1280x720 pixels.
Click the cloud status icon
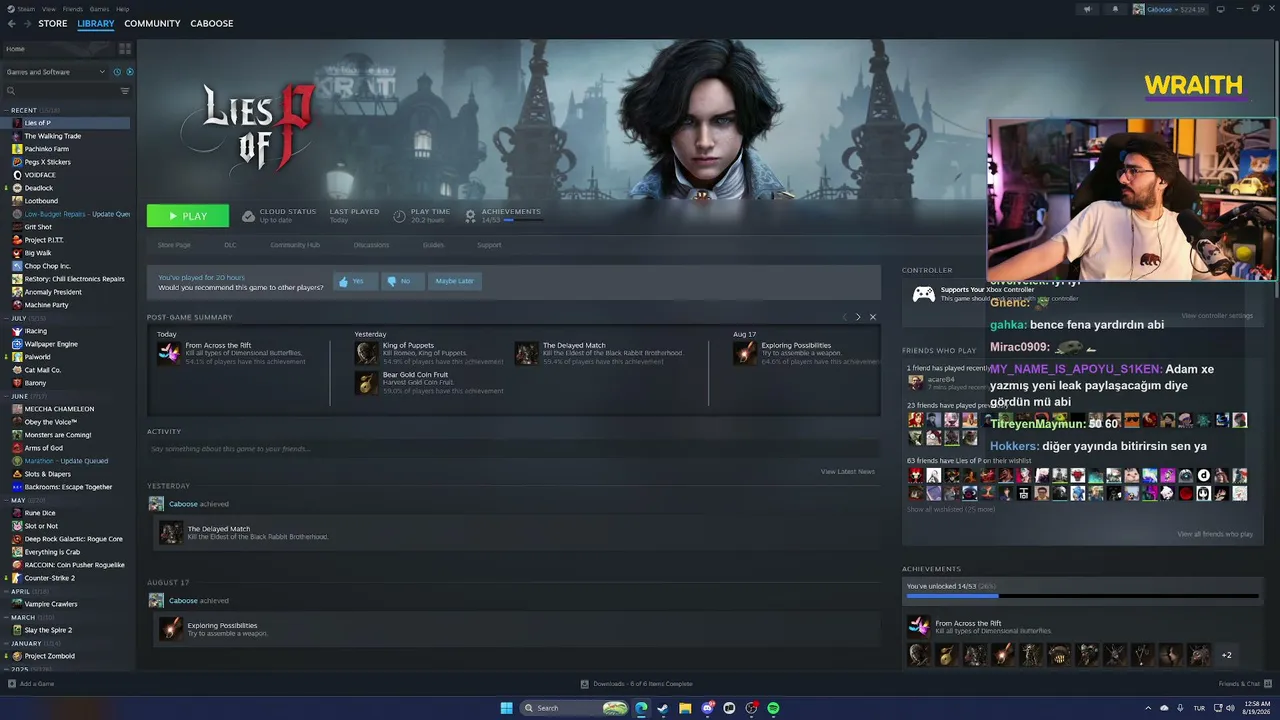pyautogui.click(x=249, y=216)
